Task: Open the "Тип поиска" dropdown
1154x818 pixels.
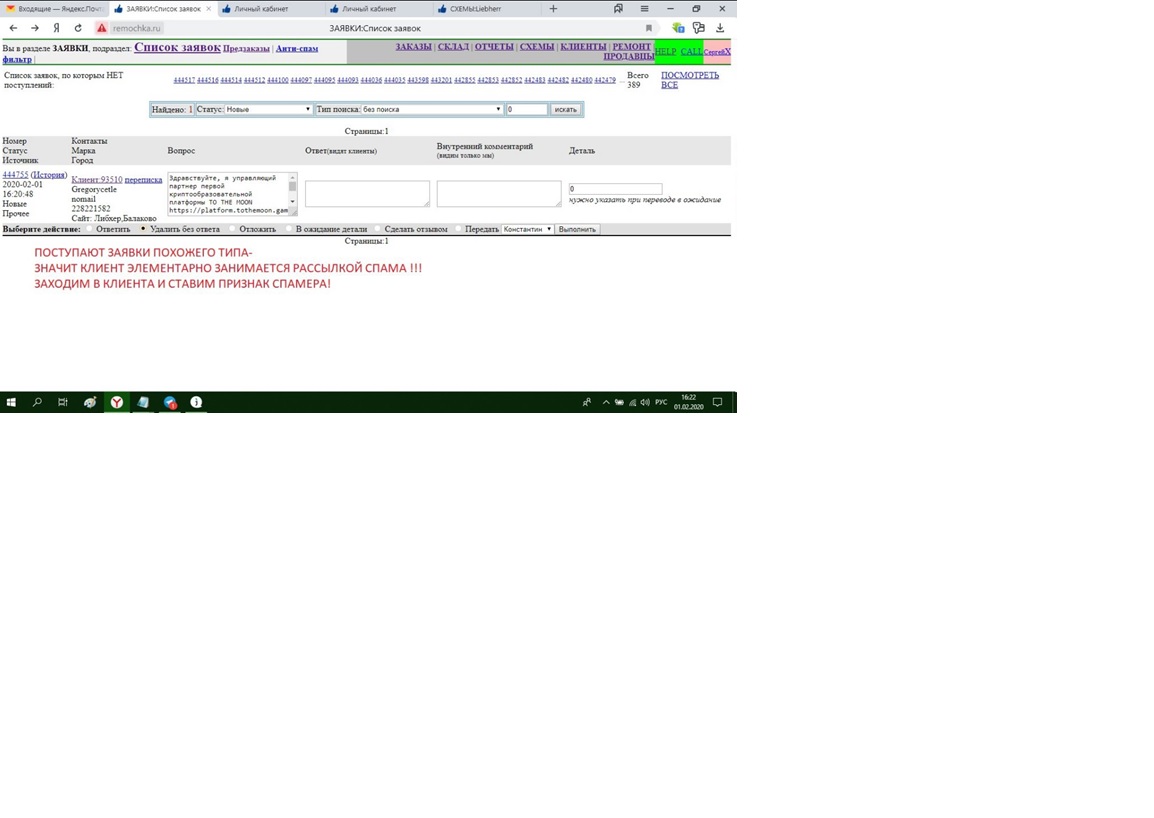Action: pyautogui.click(x=431, y=109)
